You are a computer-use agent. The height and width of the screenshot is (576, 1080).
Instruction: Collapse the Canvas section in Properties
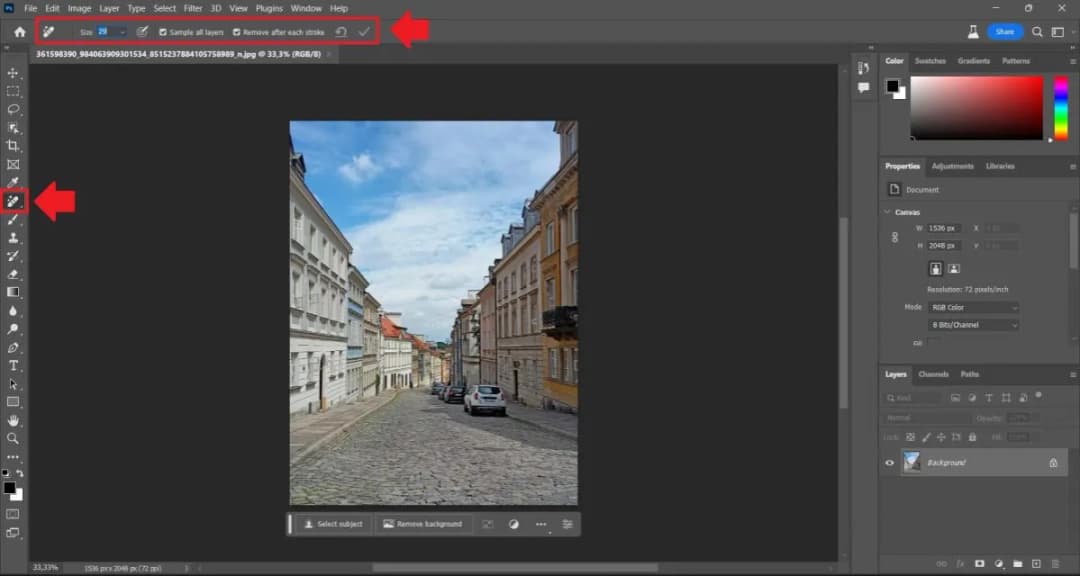tap(886, 211)
